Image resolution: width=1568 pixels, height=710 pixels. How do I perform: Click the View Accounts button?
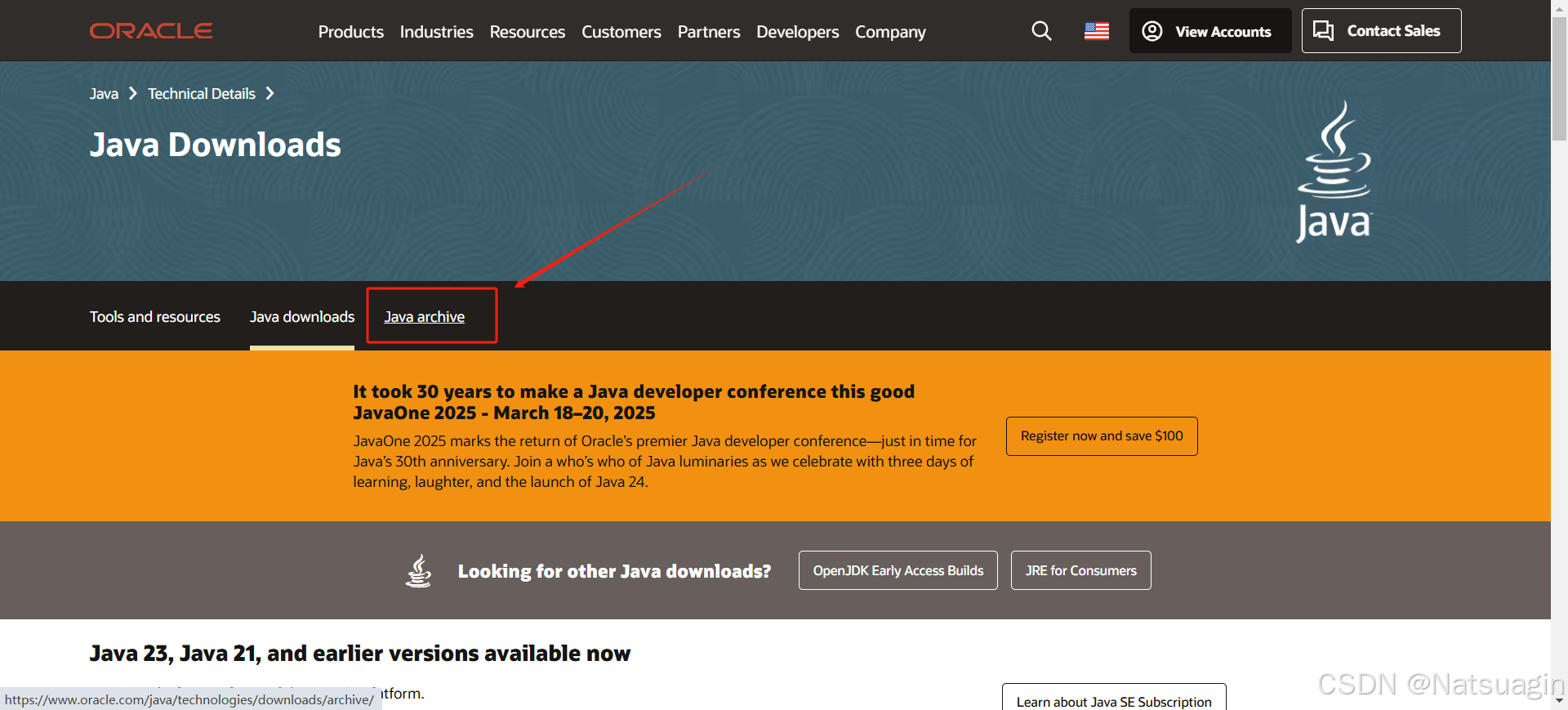[1210, 31]
